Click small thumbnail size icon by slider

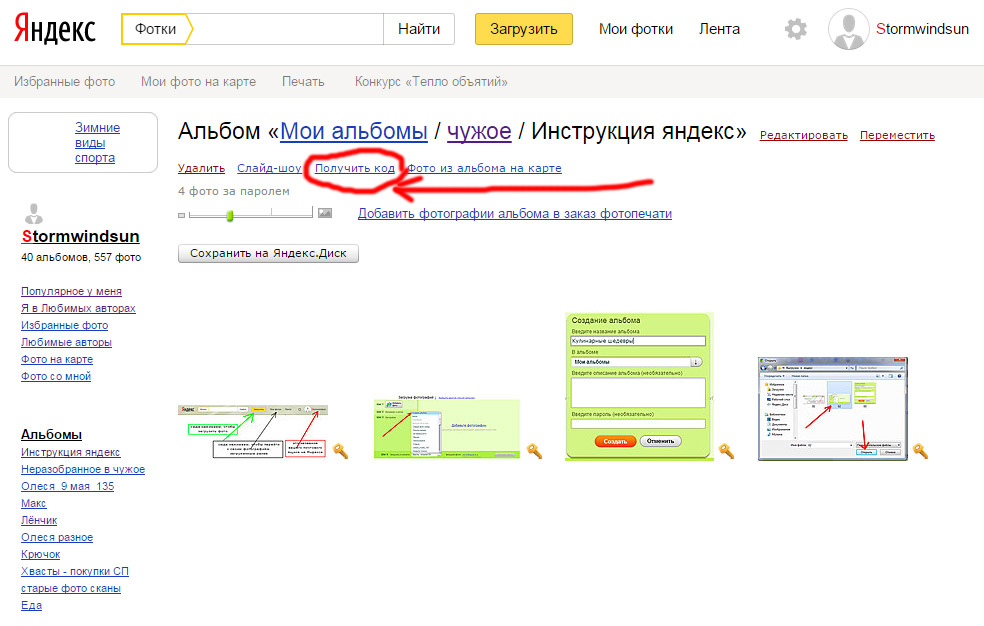click(x=181, y=215)
